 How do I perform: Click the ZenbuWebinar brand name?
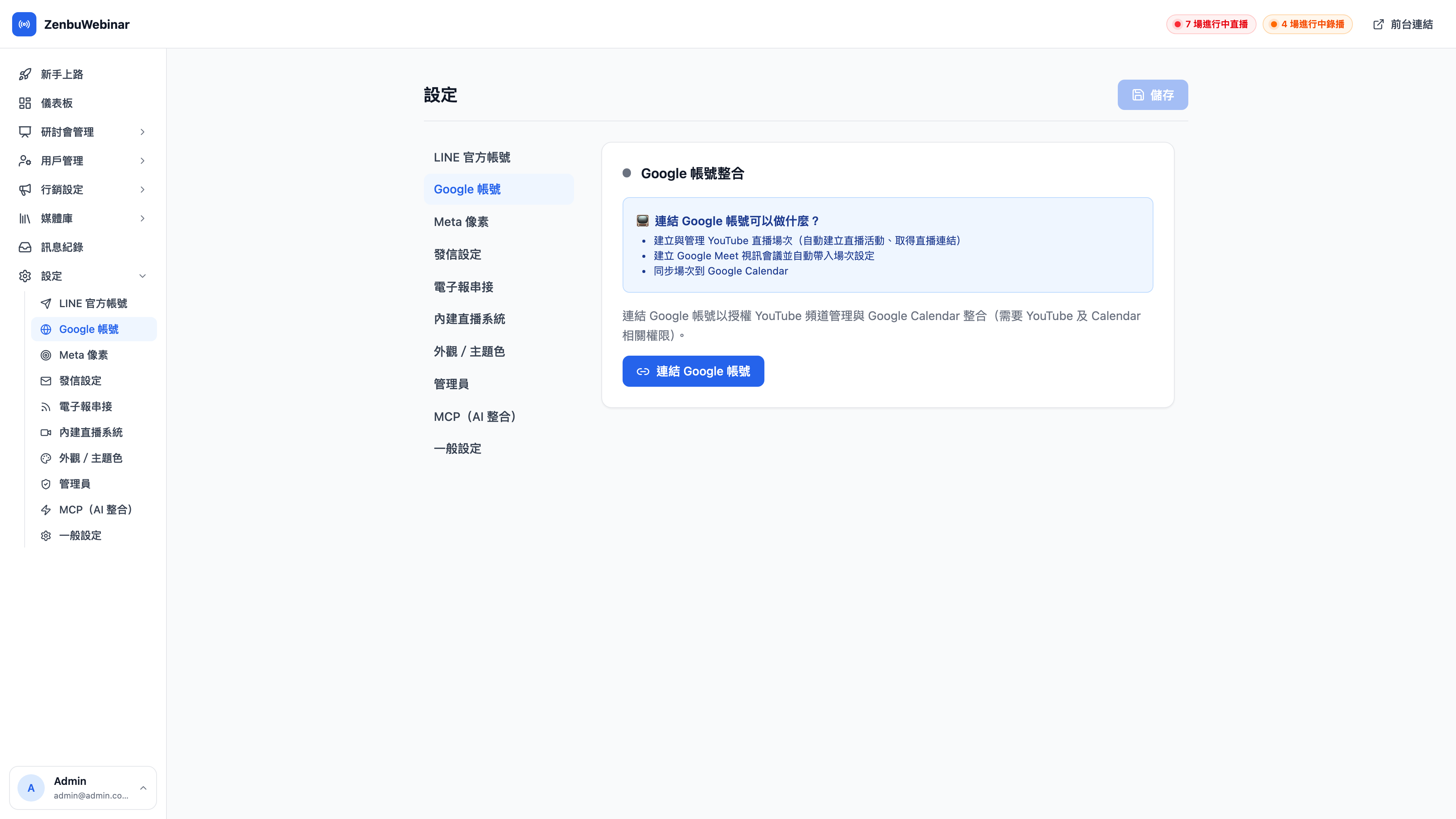[x=86, y=24]
